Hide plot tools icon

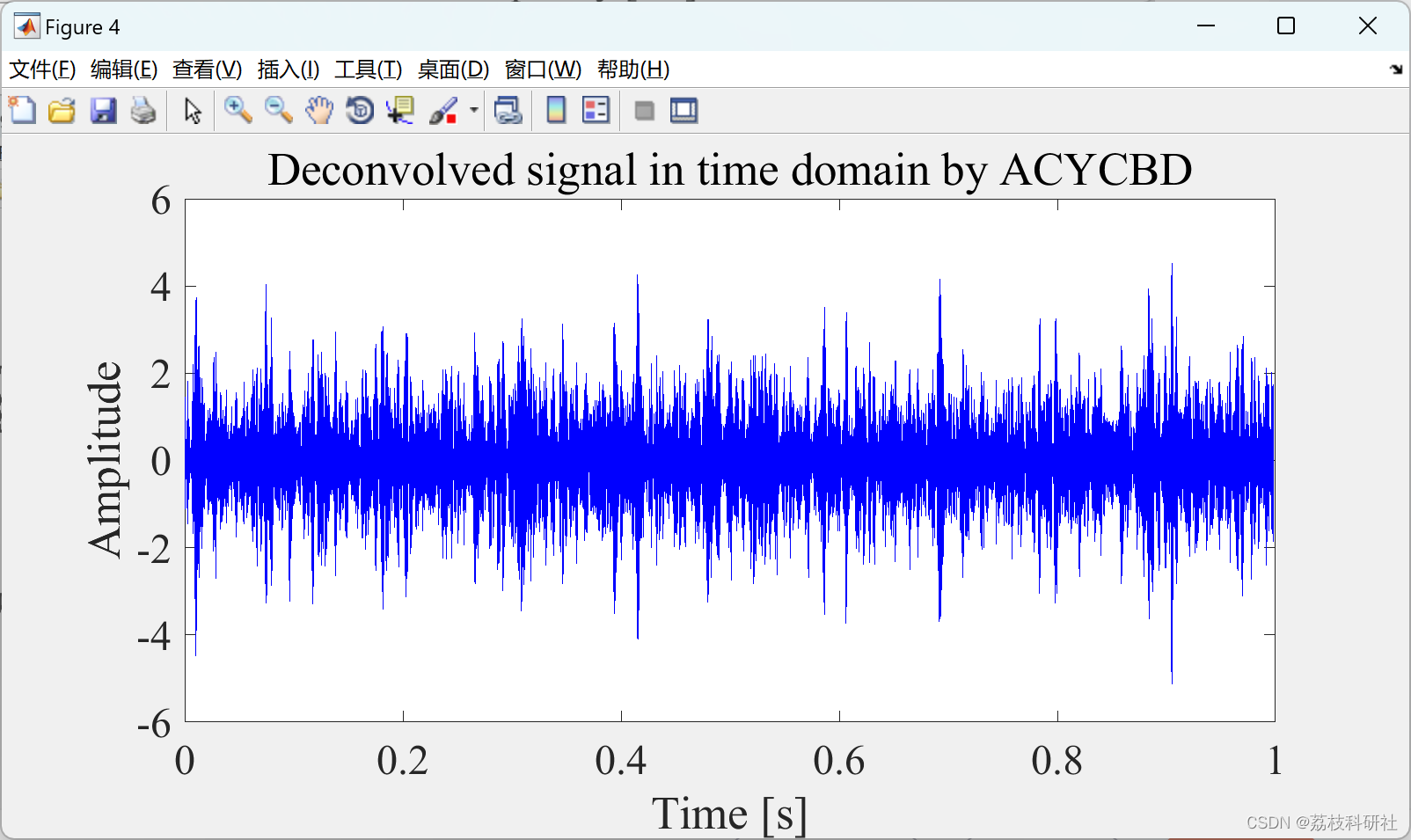point(645,111)
